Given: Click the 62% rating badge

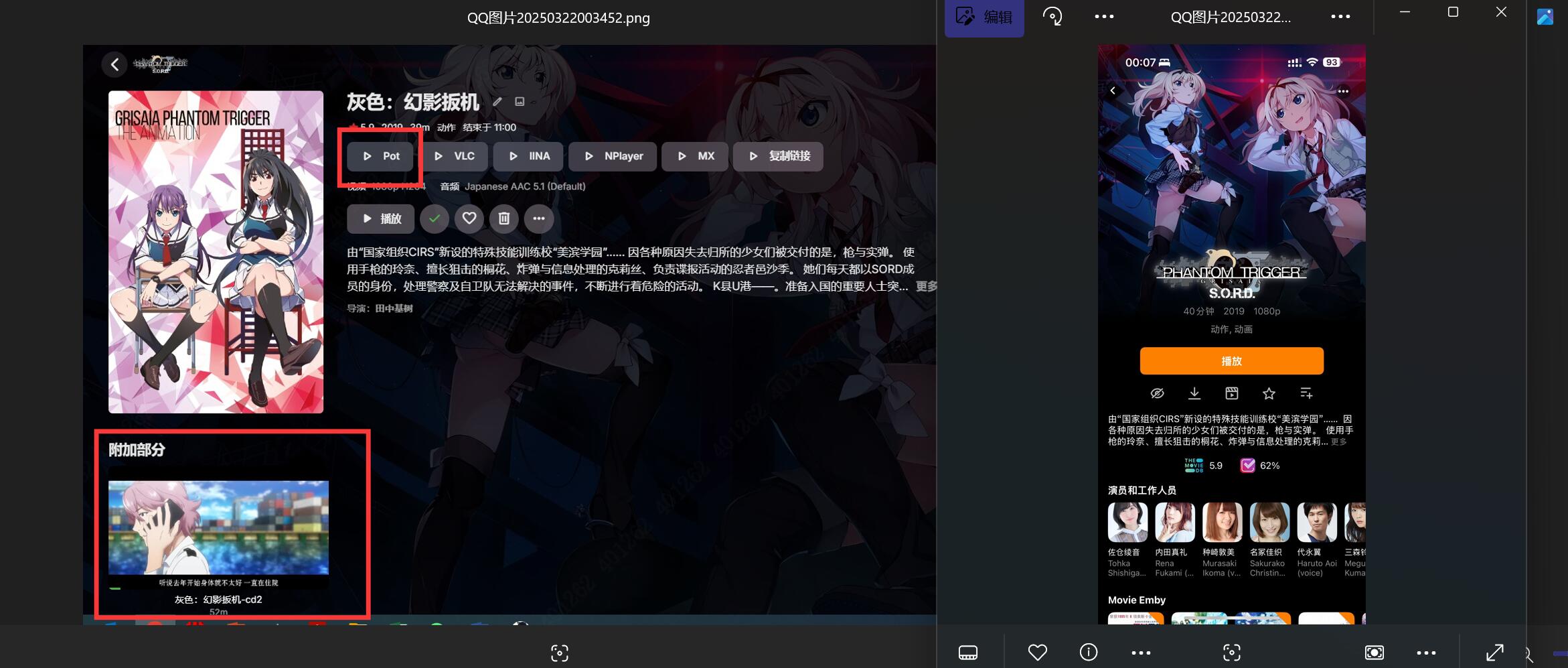Looking at the screenshot, I should coord(1259,466).
